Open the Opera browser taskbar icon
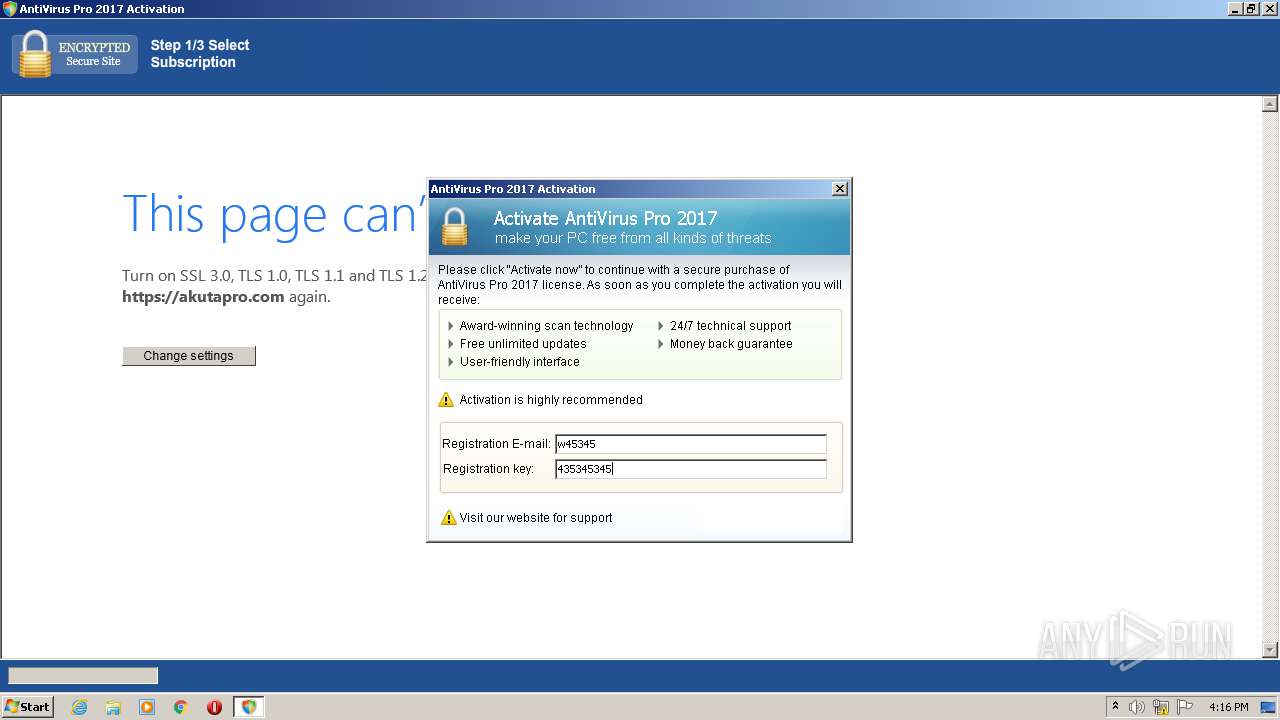 tap(214, 707)
